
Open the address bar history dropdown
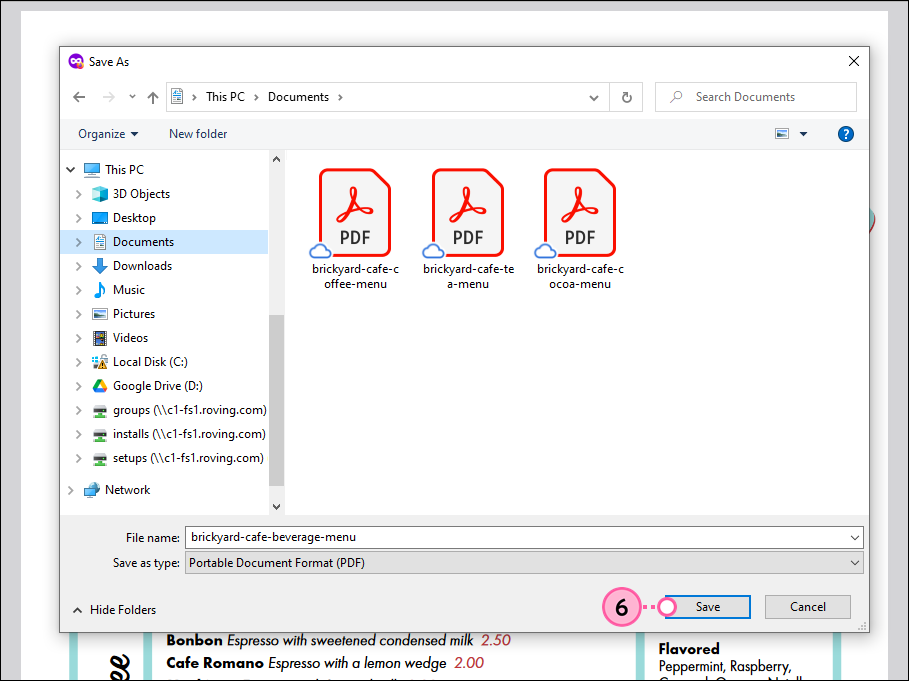[594, 97]
